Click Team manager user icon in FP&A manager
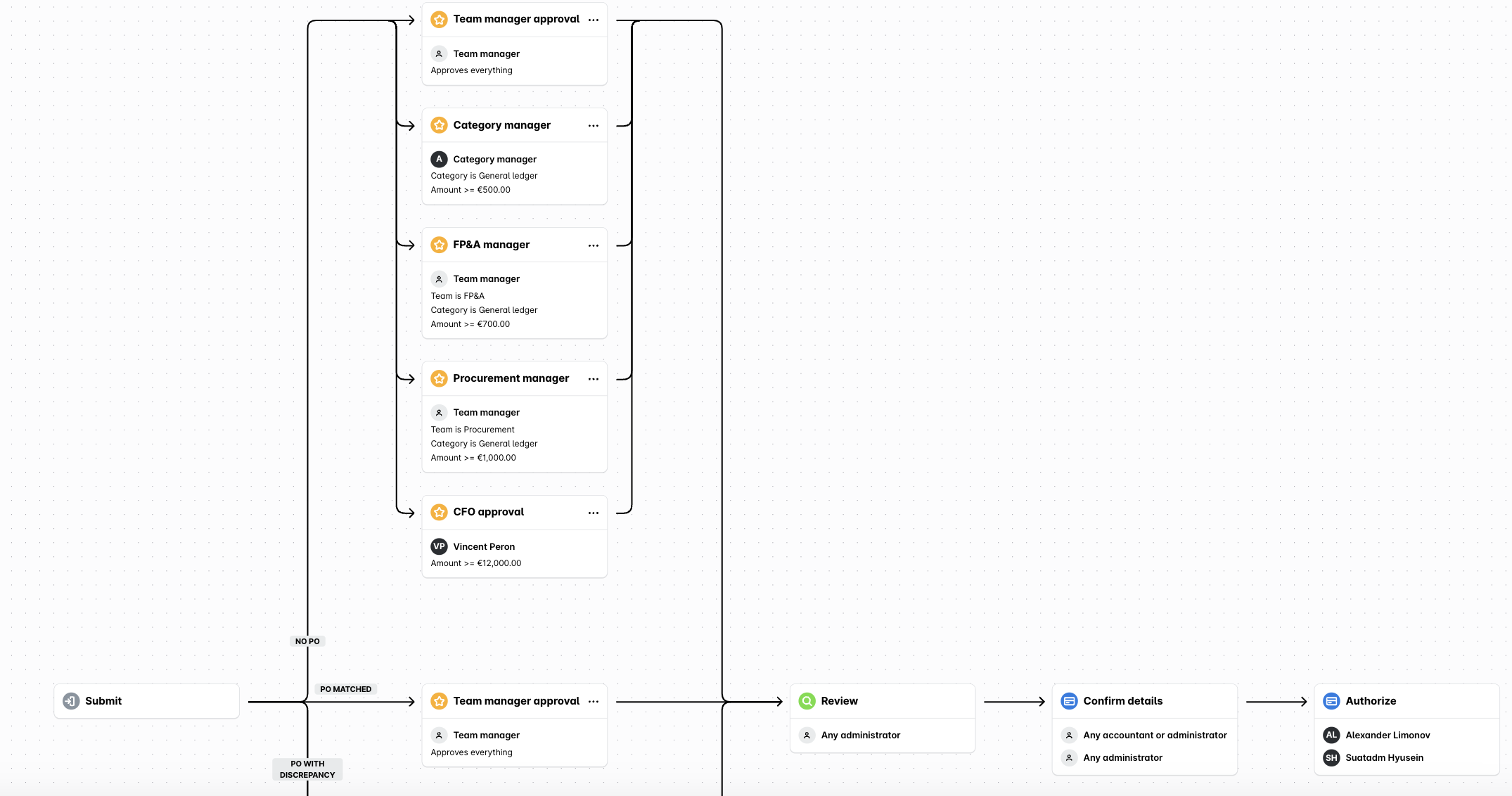Screen dimensions: 1512x796 (439, 278)
